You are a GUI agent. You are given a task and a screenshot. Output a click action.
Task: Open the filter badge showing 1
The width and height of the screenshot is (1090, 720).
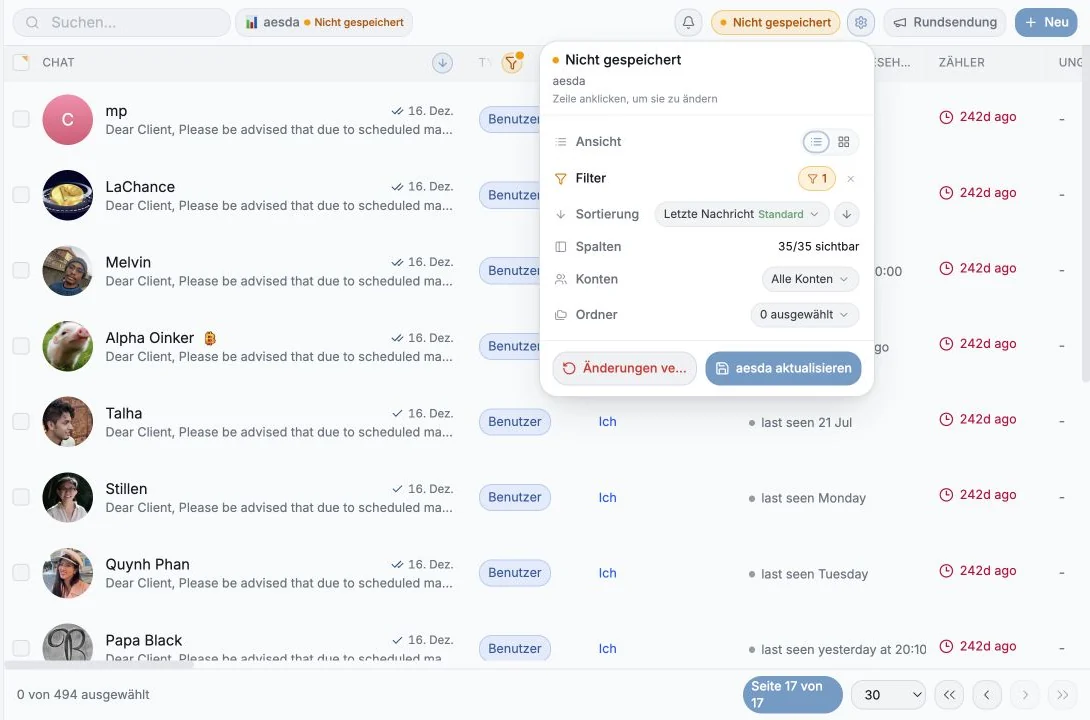817,179
